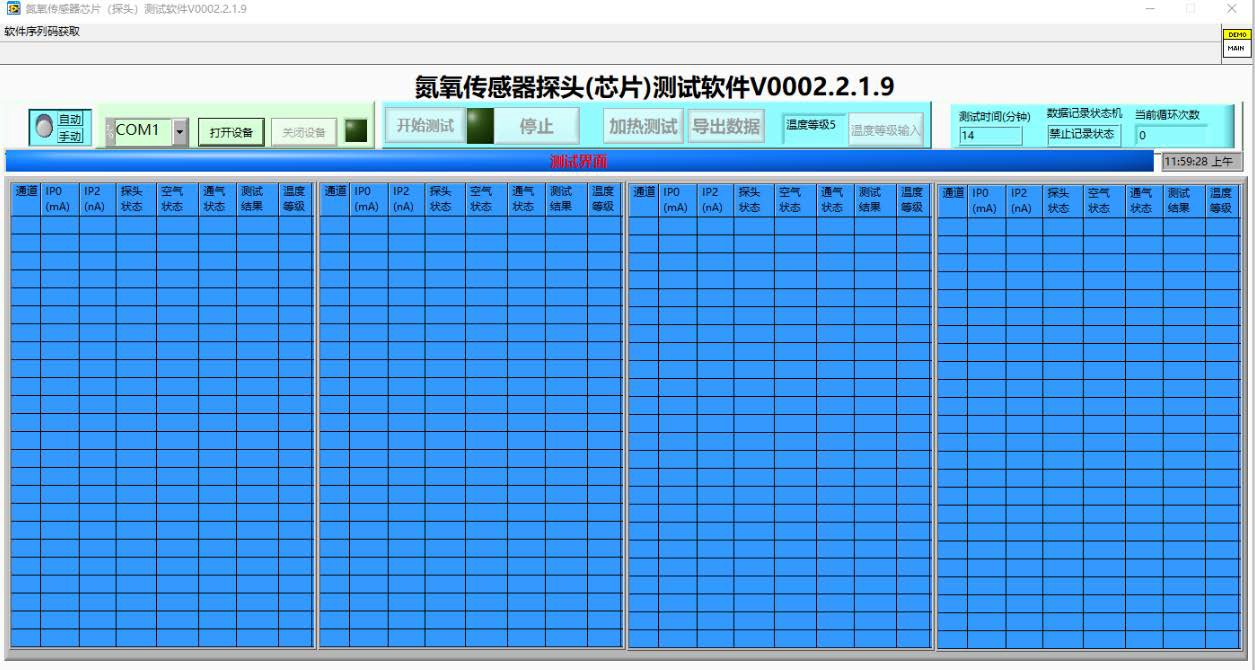Click the DEMO MAIN icon
The height and width of the screenshot is (670, 1255).
tap(1237, 43)
